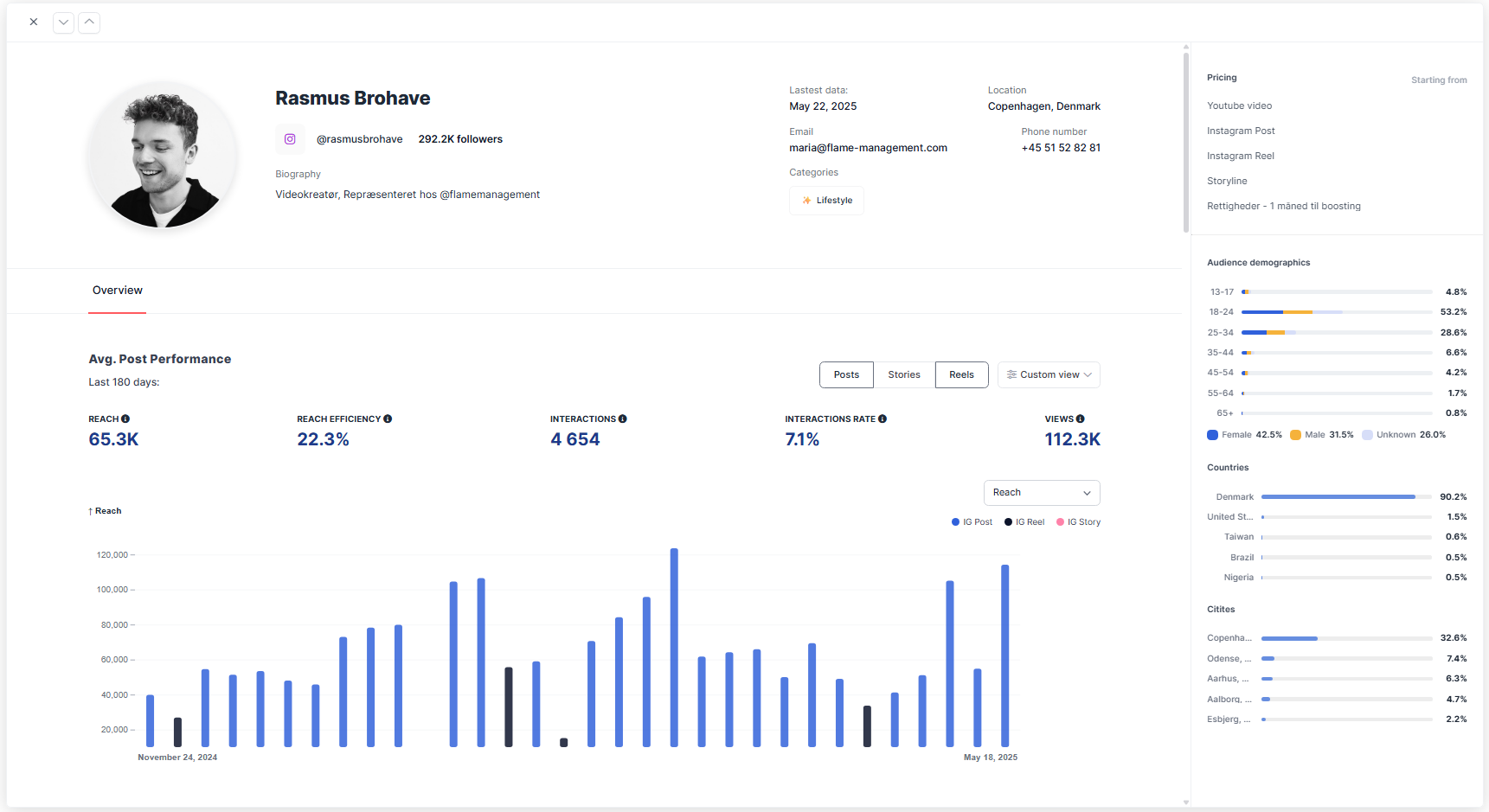Click the filter icon in the Custom view button
The image size is (1489, 812).
point(1011,374)
